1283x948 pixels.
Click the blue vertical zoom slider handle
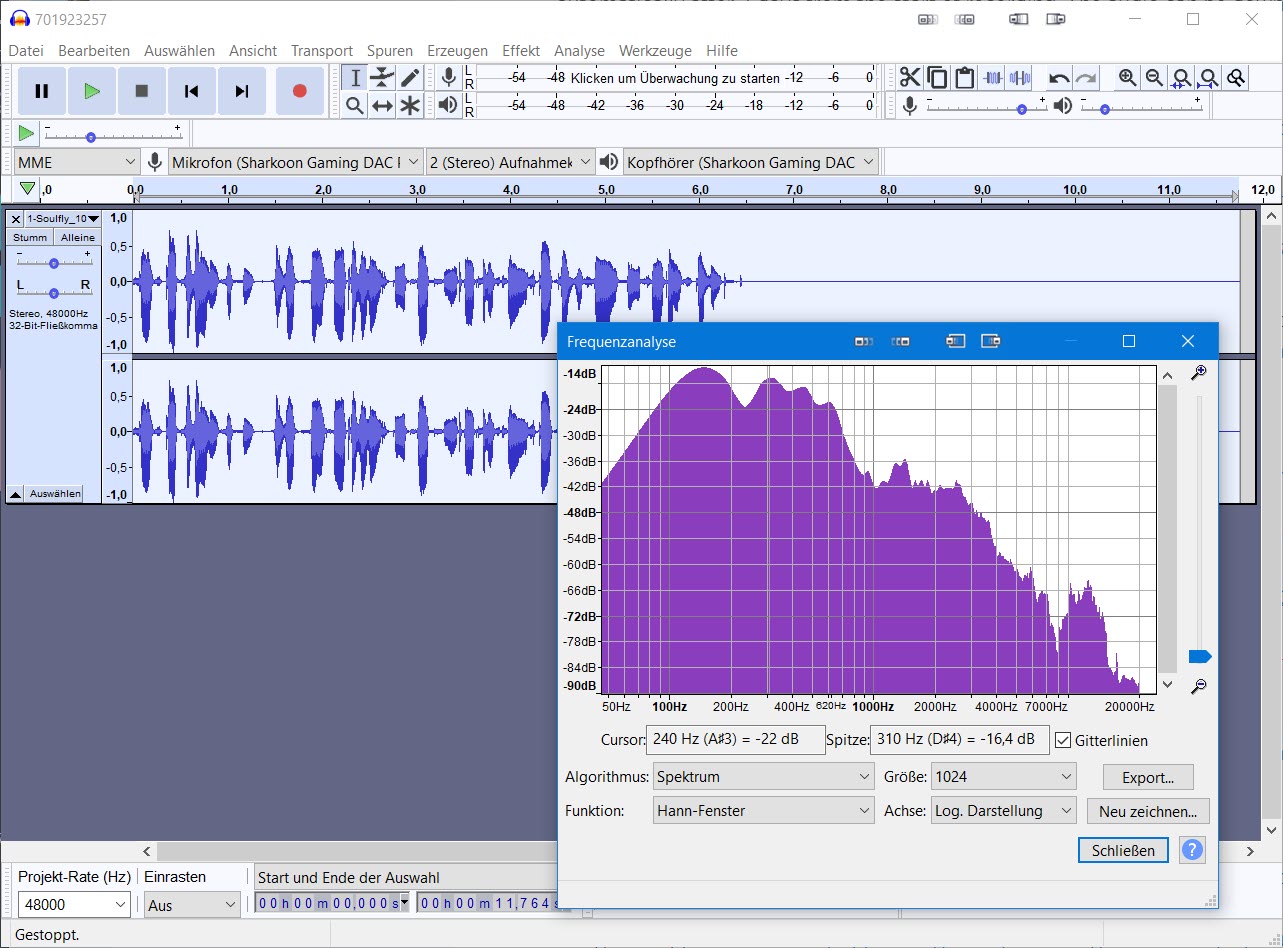[1199, 656]
